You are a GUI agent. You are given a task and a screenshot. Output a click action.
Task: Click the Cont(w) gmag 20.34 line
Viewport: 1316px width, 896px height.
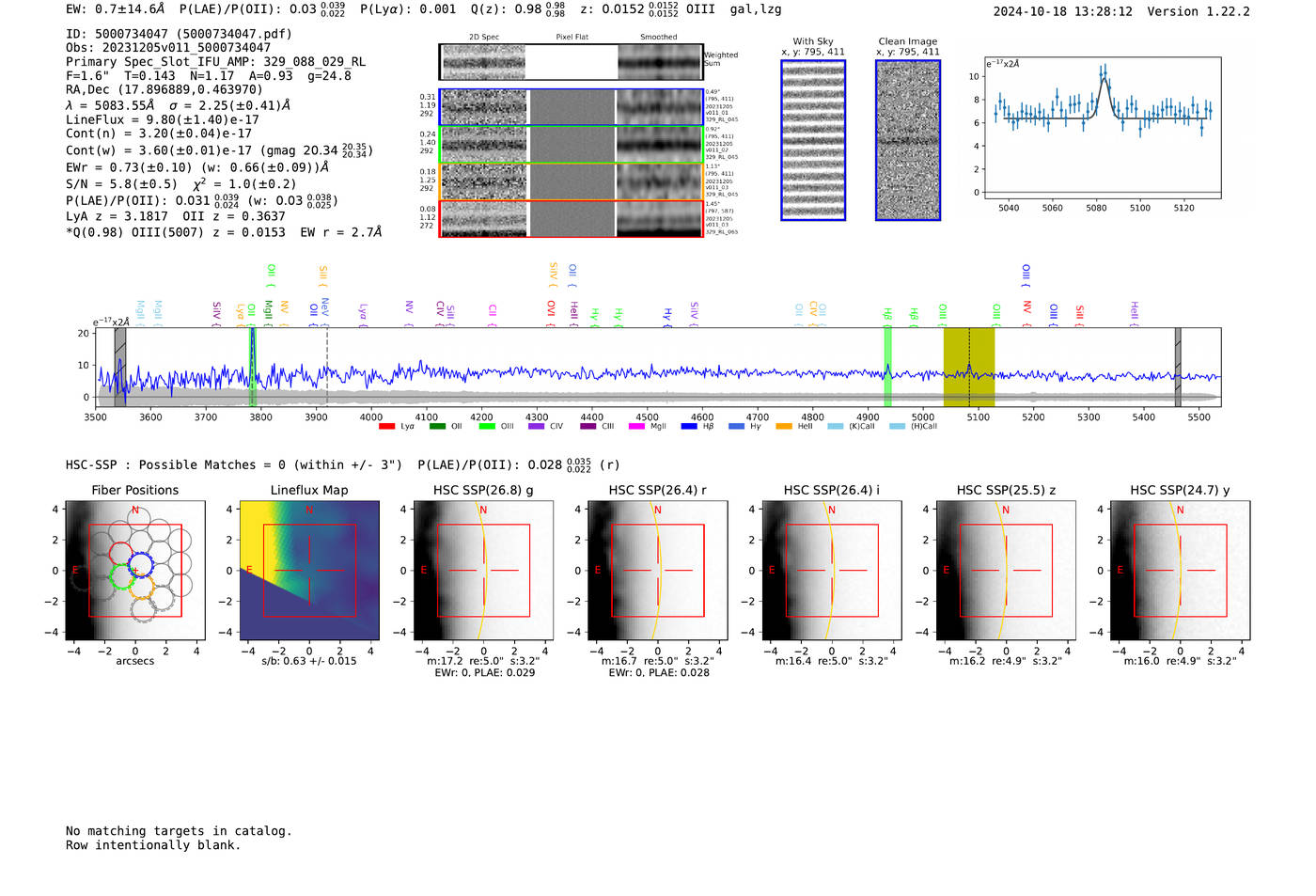click(219, 150)
